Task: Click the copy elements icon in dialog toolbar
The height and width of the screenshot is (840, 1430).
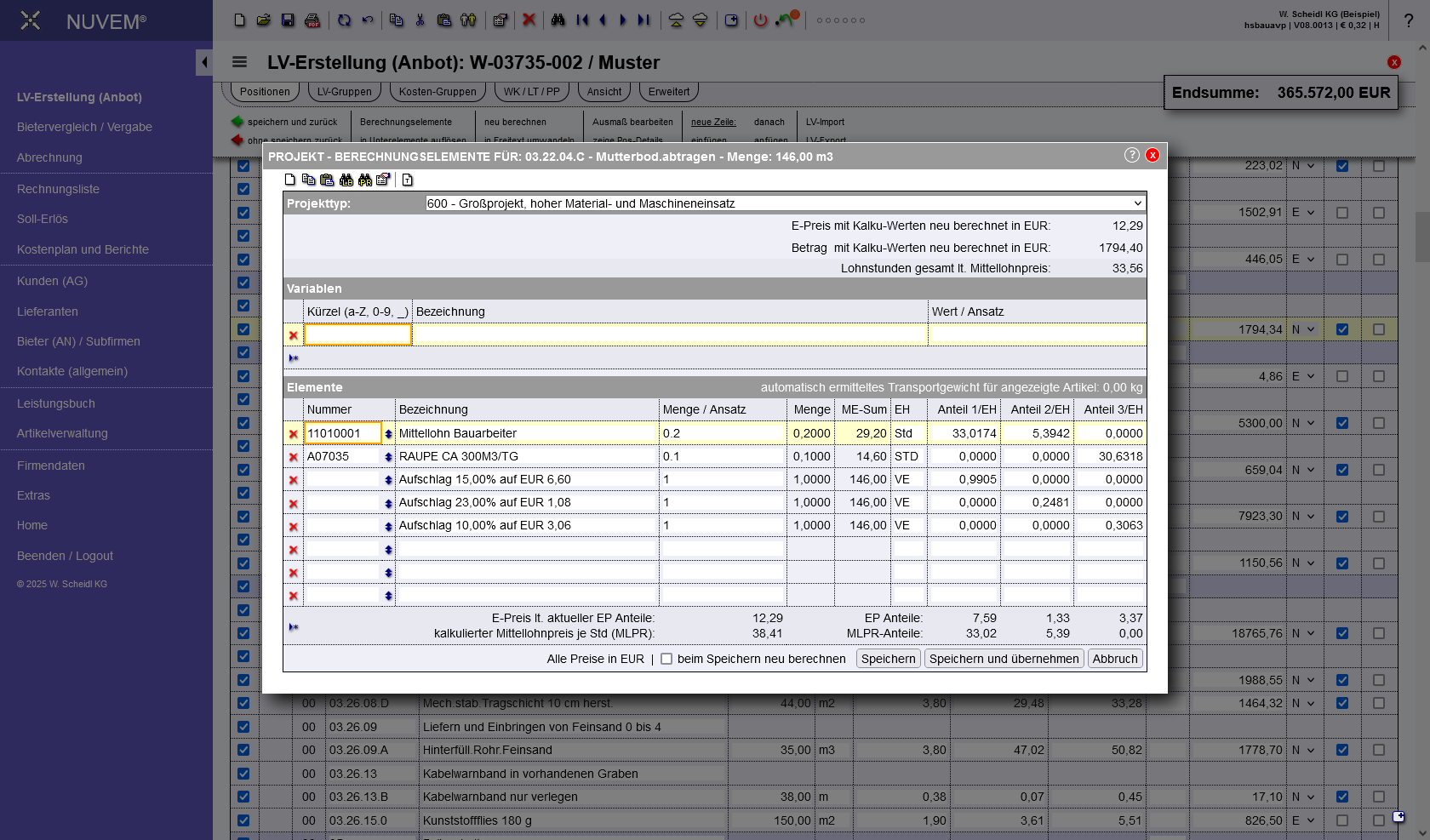Action: point(308,180)
